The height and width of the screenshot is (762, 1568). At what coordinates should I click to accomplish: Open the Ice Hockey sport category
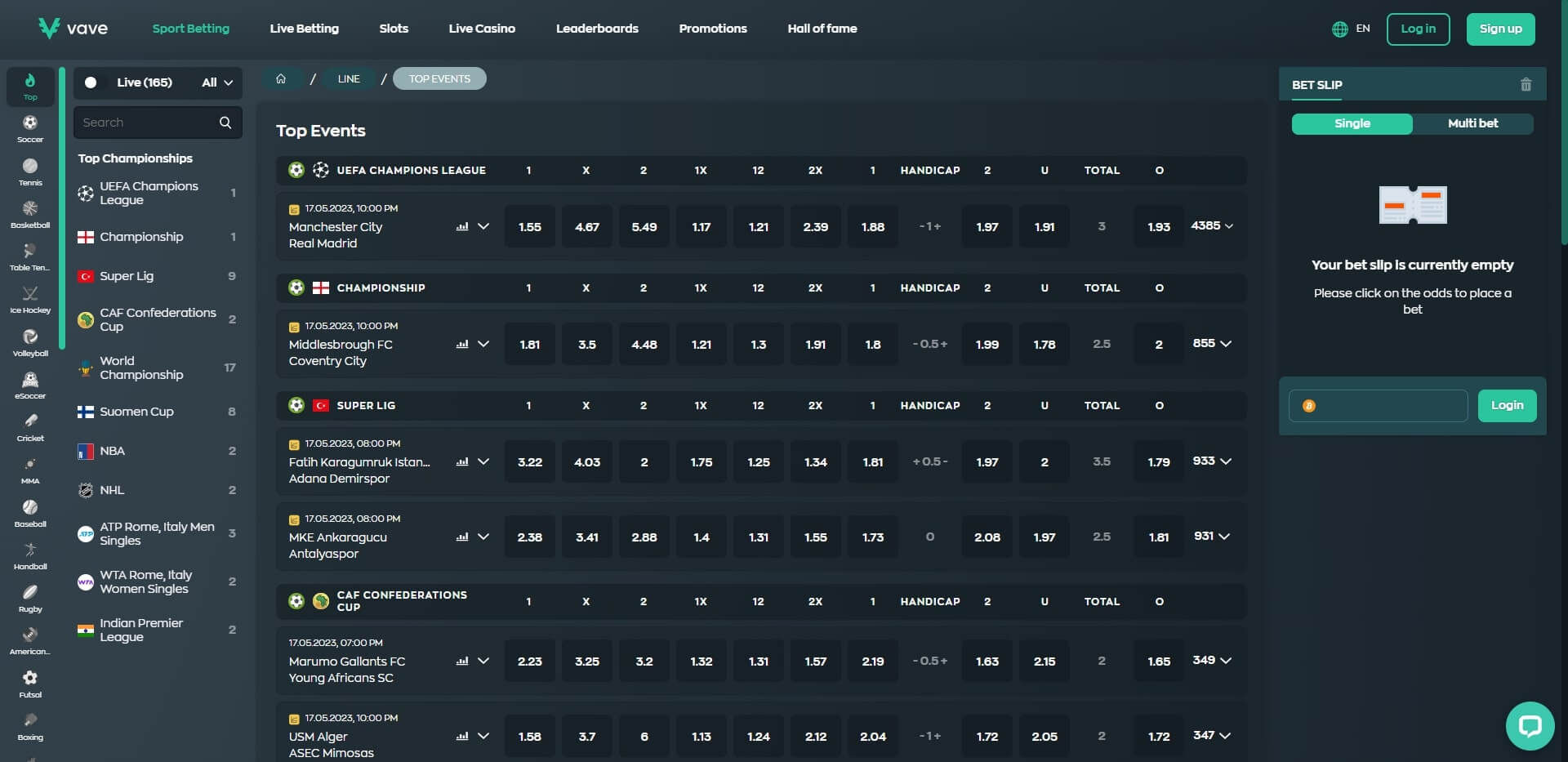(30, 299)
